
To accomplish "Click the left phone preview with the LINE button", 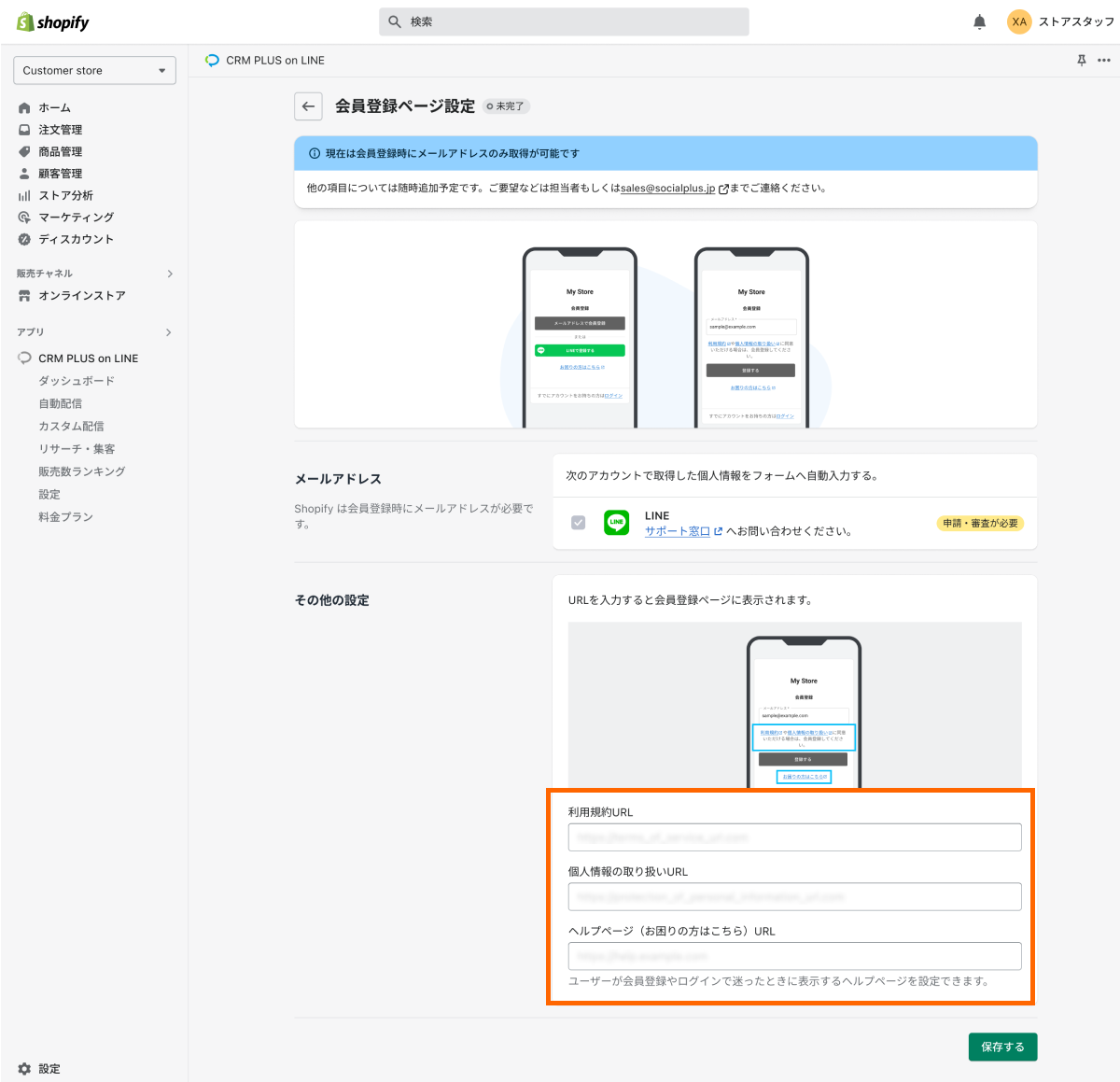I will point(580,338).
